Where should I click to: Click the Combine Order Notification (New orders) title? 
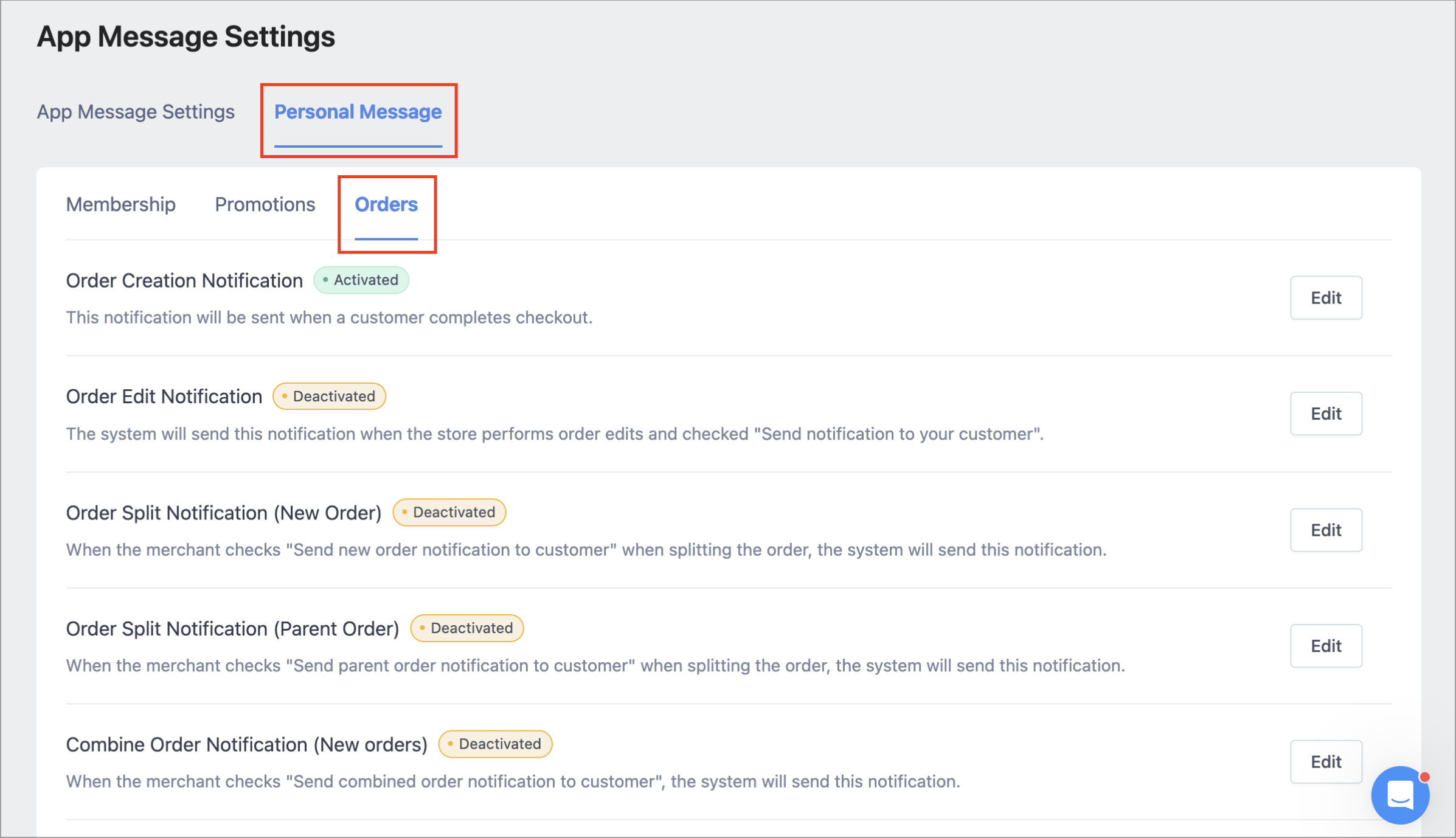tap(247, 744)
